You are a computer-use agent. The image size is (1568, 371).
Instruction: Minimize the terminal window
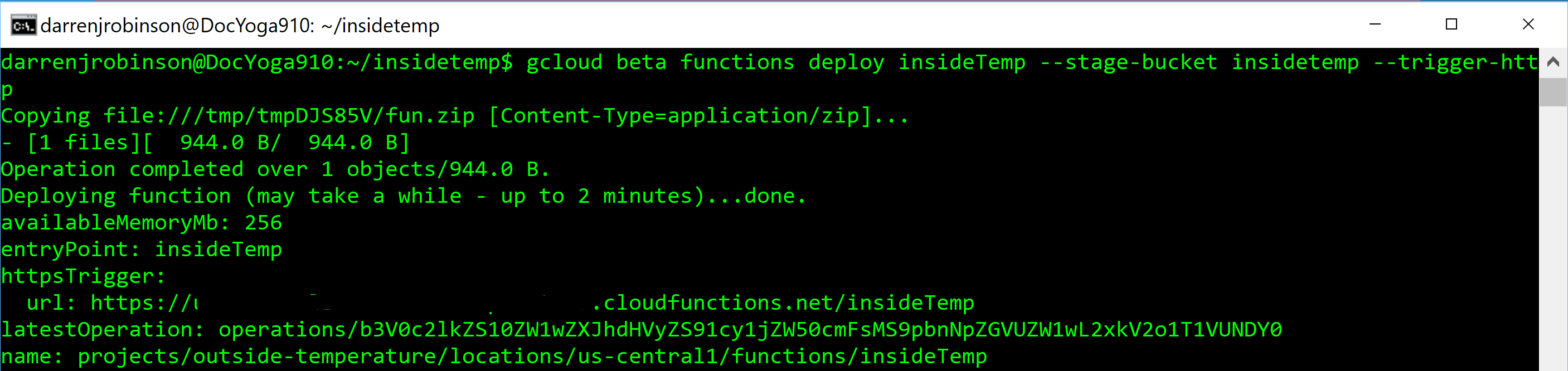tap(1375, 25)
